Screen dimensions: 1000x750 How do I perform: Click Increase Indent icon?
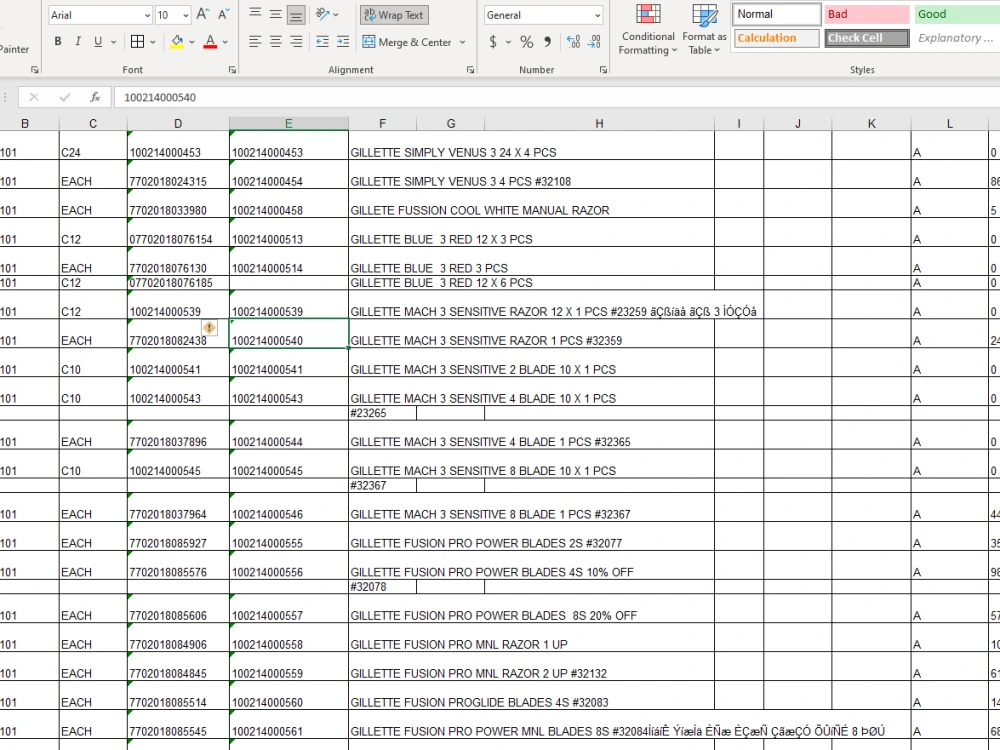pyautogui.click(x=343, y=42)
